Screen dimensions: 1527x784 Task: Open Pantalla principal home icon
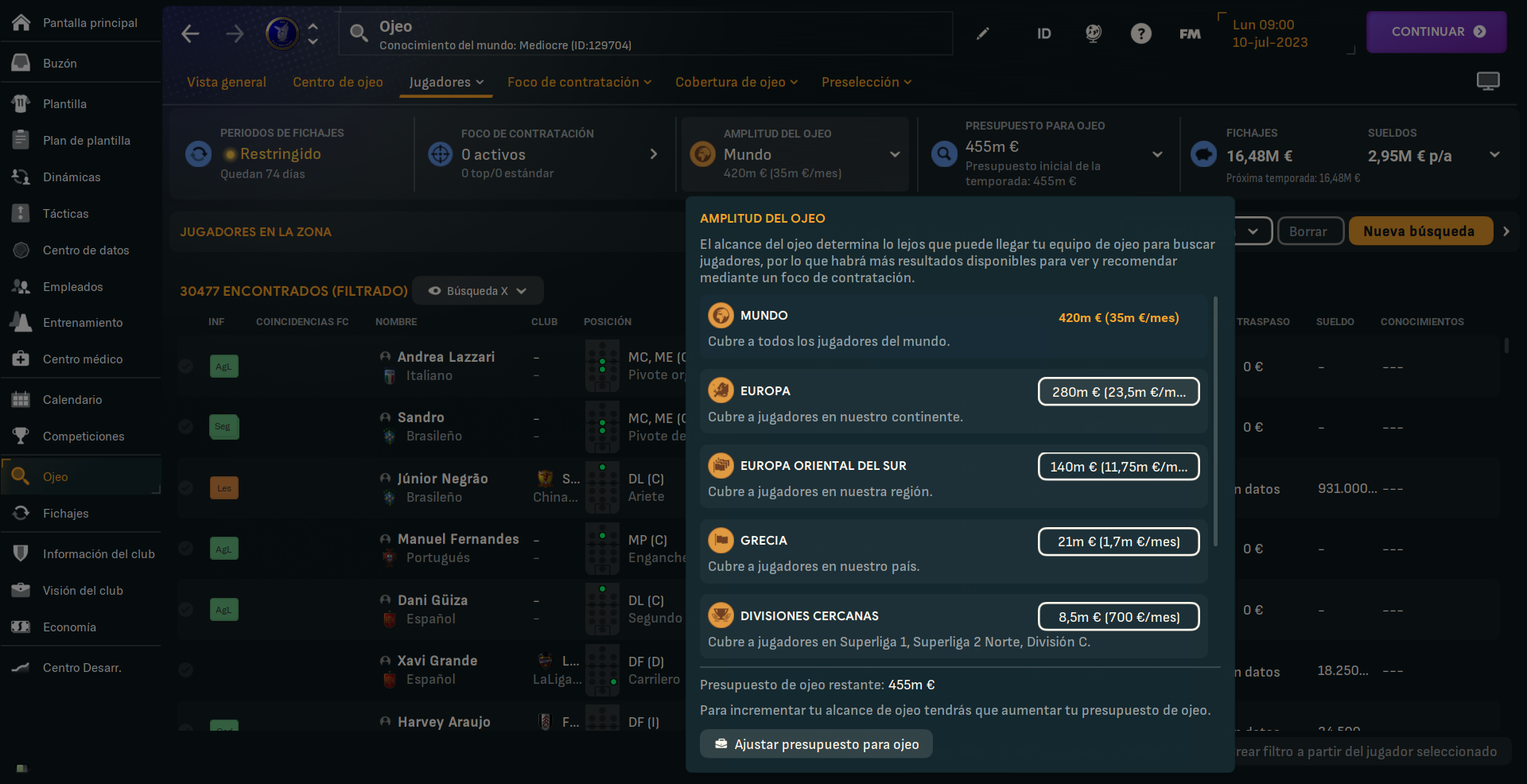pos(21,22)
